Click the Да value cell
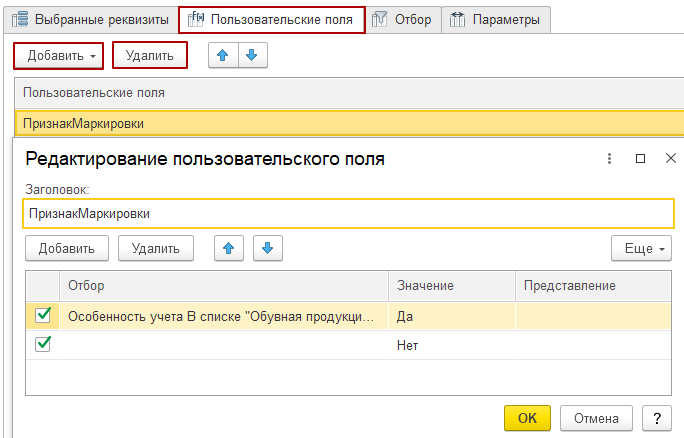Screen dimensions: 684x438 coord(452,316)
